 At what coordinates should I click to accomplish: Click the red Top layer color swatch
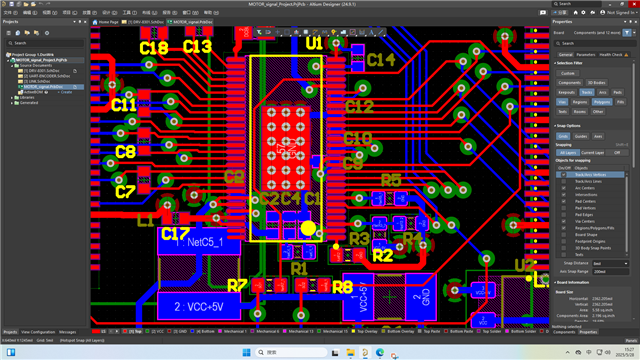(x=125, y=331)
